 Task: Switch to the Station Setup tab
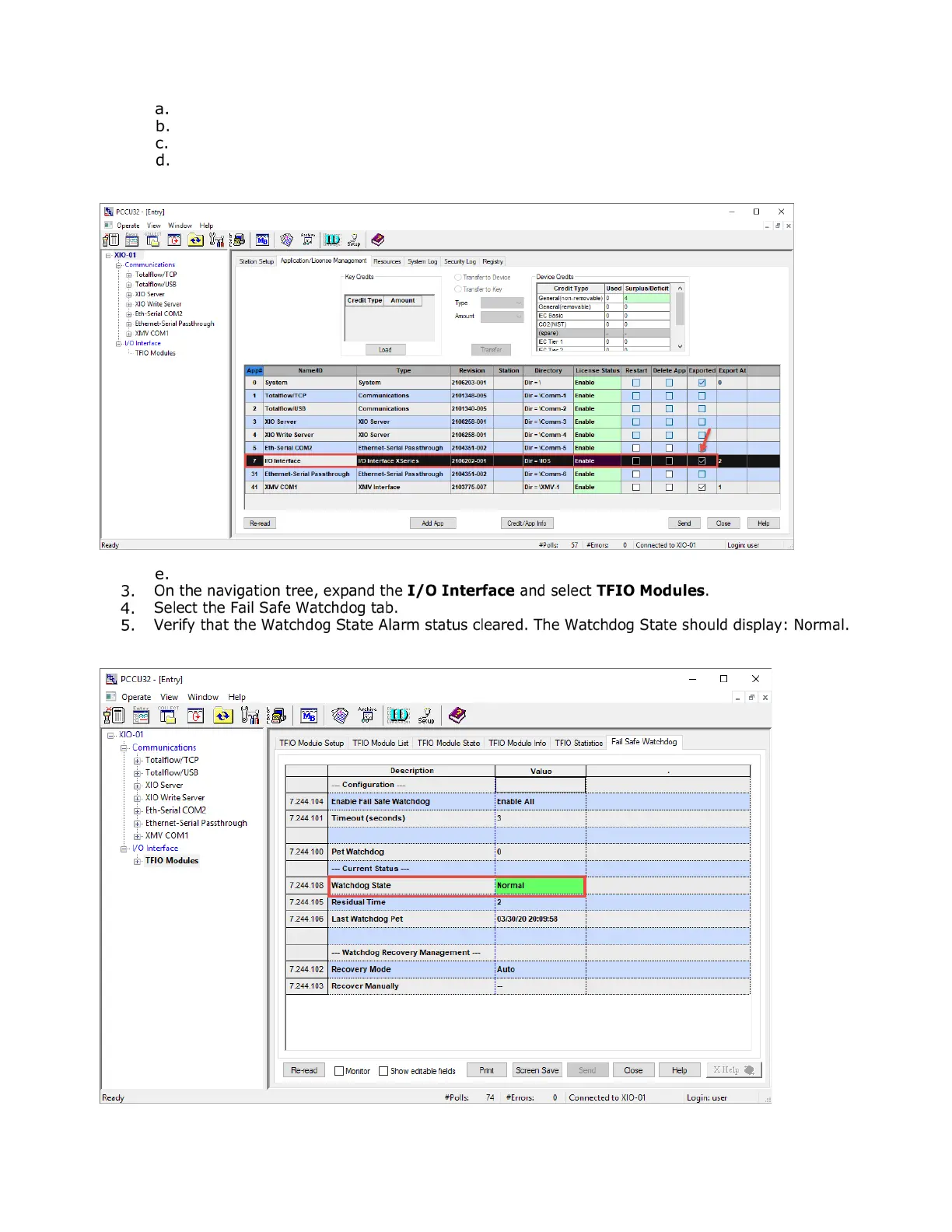(x=256, y=261)
